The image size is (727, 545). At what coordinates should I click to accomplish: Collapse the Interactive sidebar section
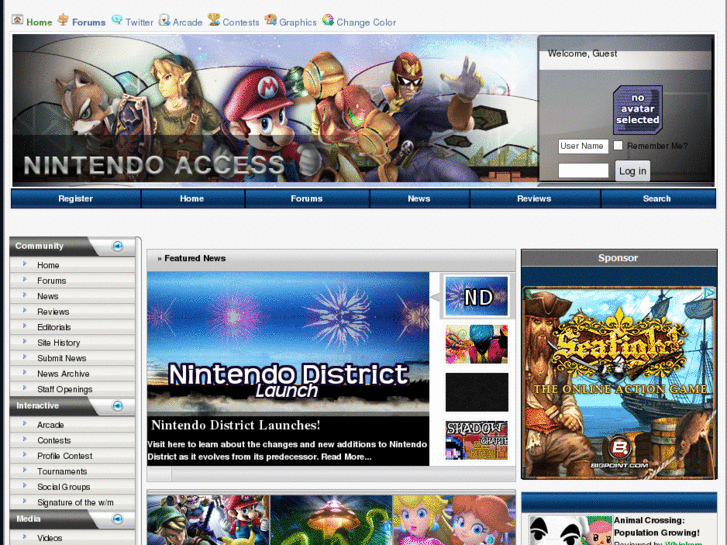[x=118, y=406]
